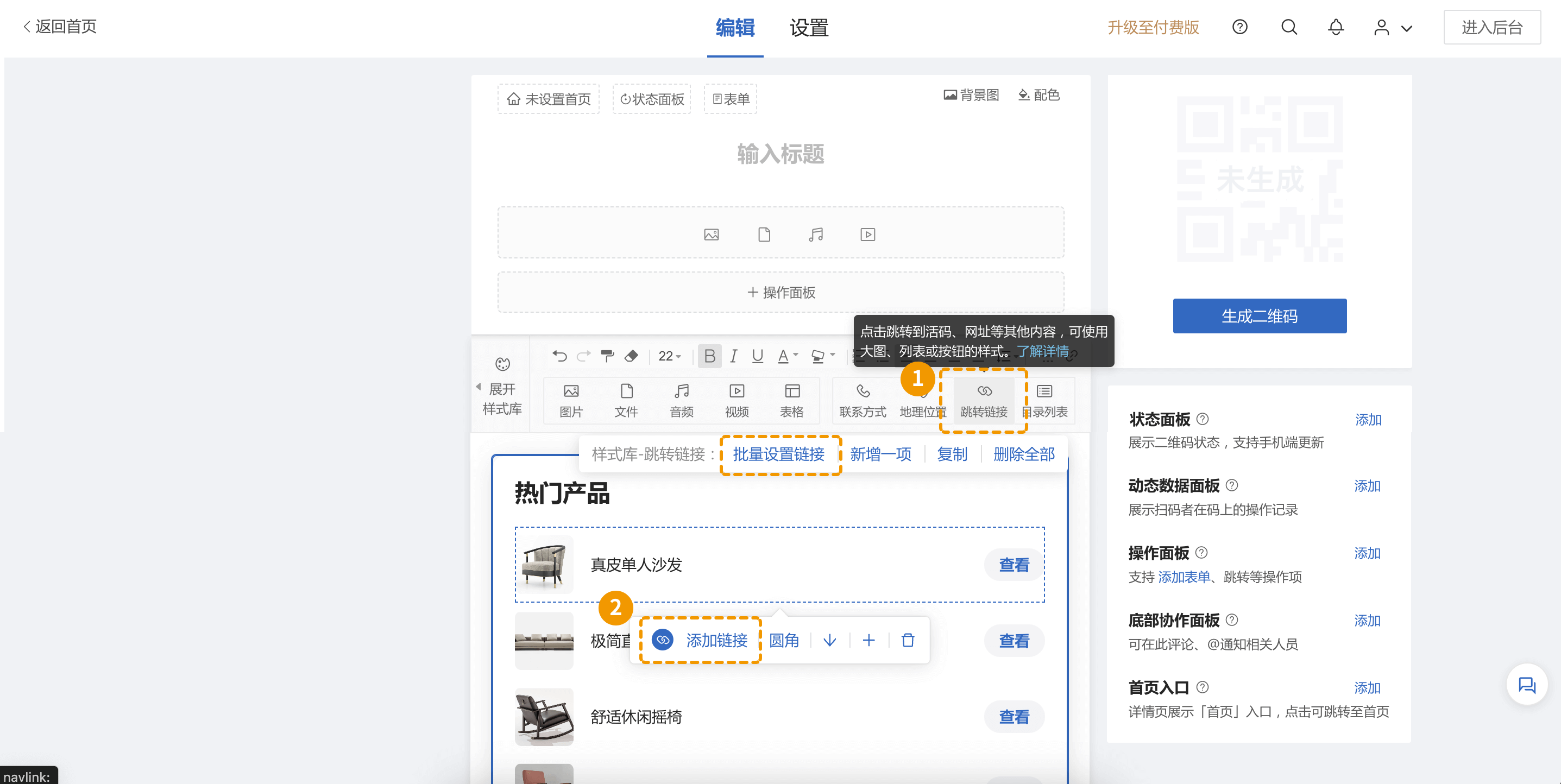Toggle italic formatting in the editor
Viewport: 1561px width, 784px height.
click(x=733, y=356)
